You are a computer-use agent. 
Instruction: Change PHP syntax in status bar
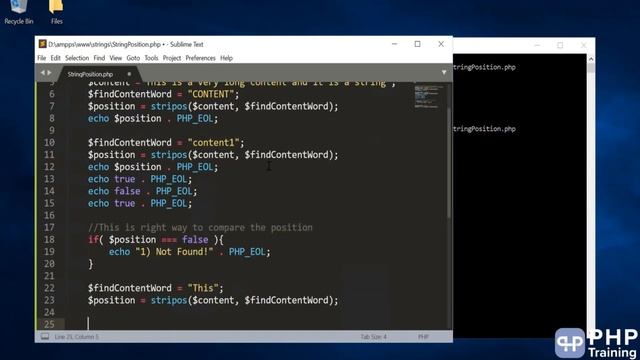423,337
